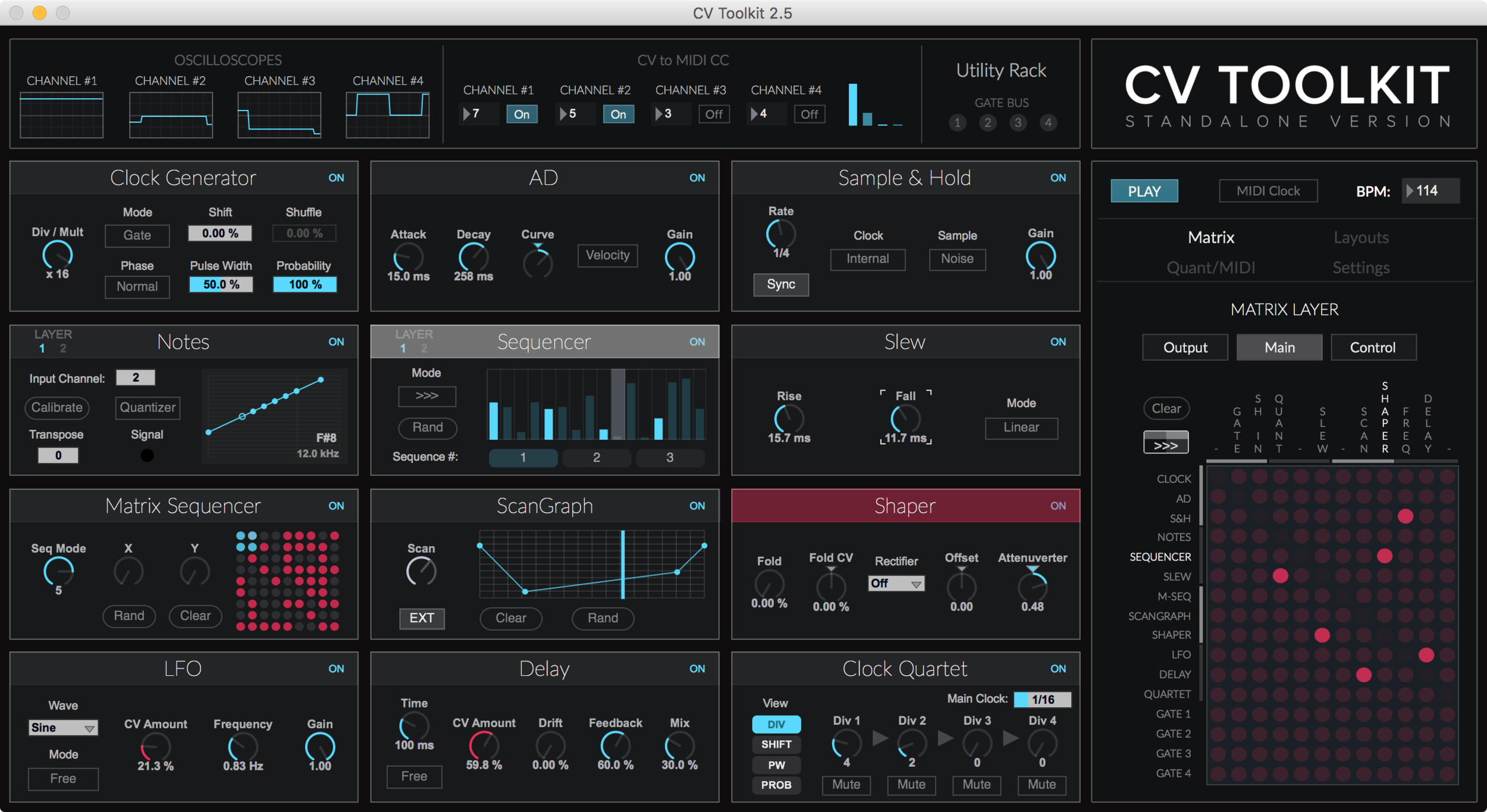Switch to the Quant/MIDI tab
Image resolution: width=1487 pixels, height=812 pixels.
click(1211, 267)
